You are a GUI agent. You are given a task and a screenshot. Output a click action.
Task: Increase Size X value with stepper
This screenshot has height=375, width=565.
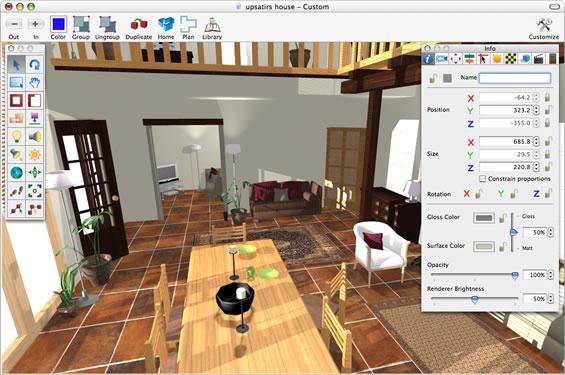pos(537,140)
